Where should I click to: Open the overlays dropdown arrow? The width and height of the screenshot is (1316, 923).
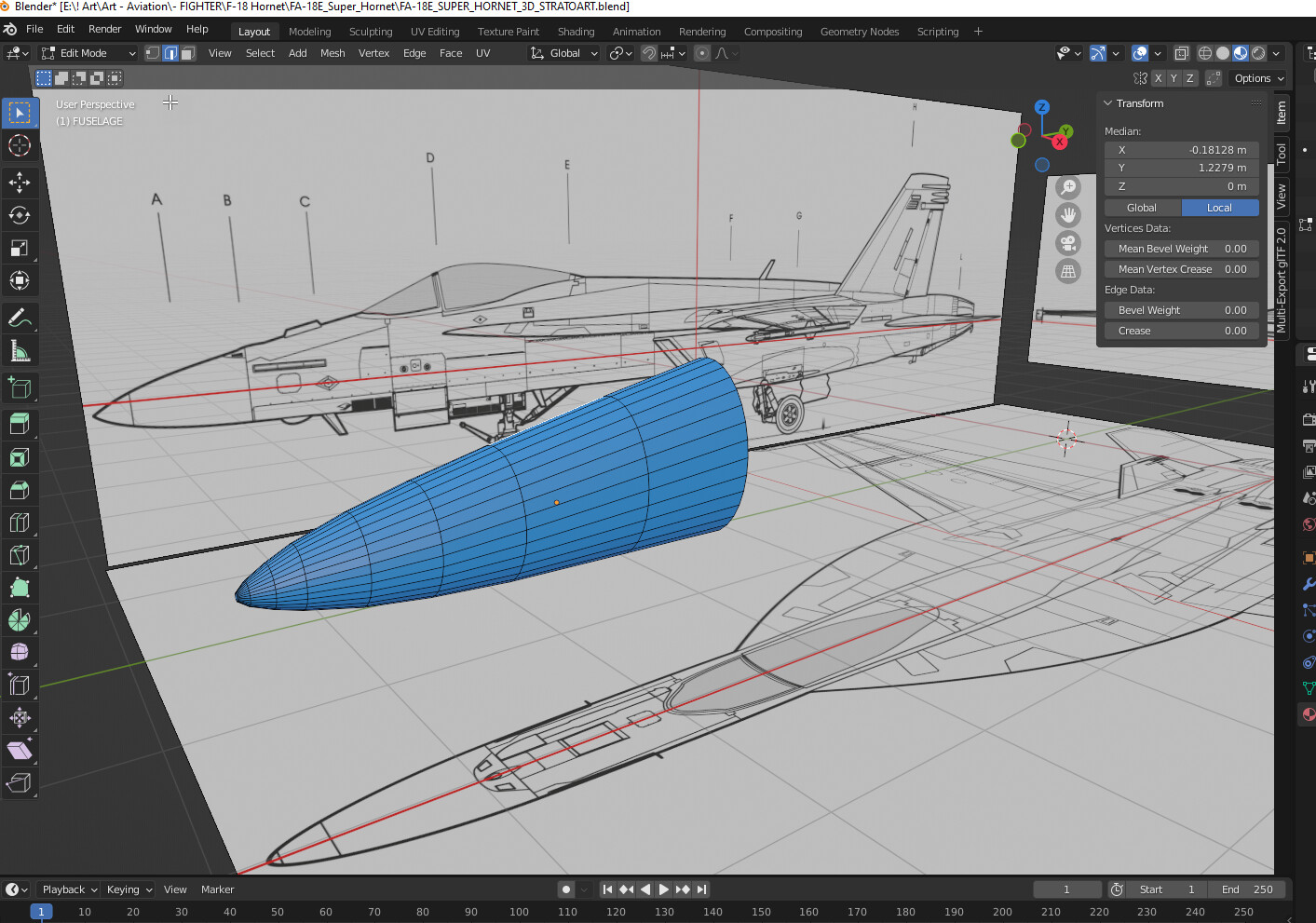1158,53
